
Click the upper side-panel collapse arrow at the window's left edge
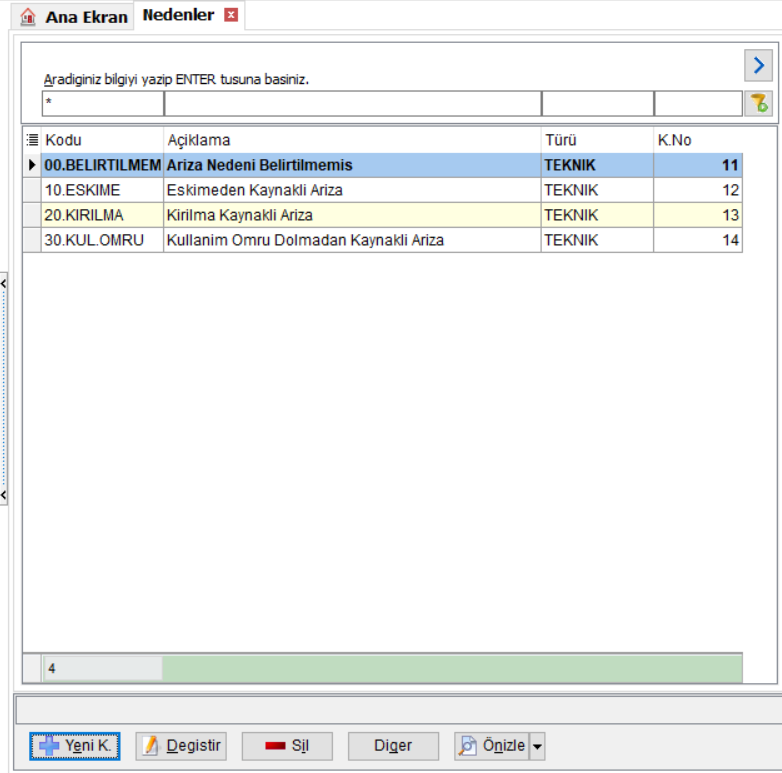(3, 284)
